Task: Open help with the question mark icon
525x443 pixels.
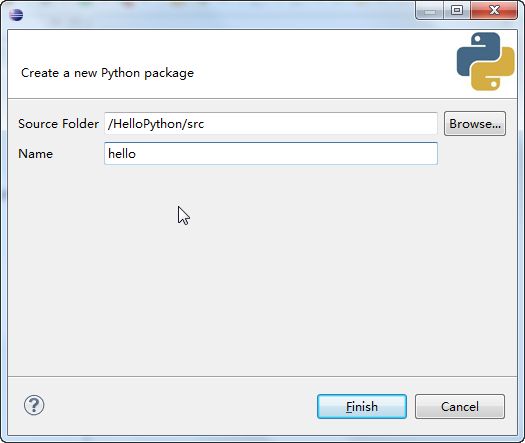Action: 34,405
